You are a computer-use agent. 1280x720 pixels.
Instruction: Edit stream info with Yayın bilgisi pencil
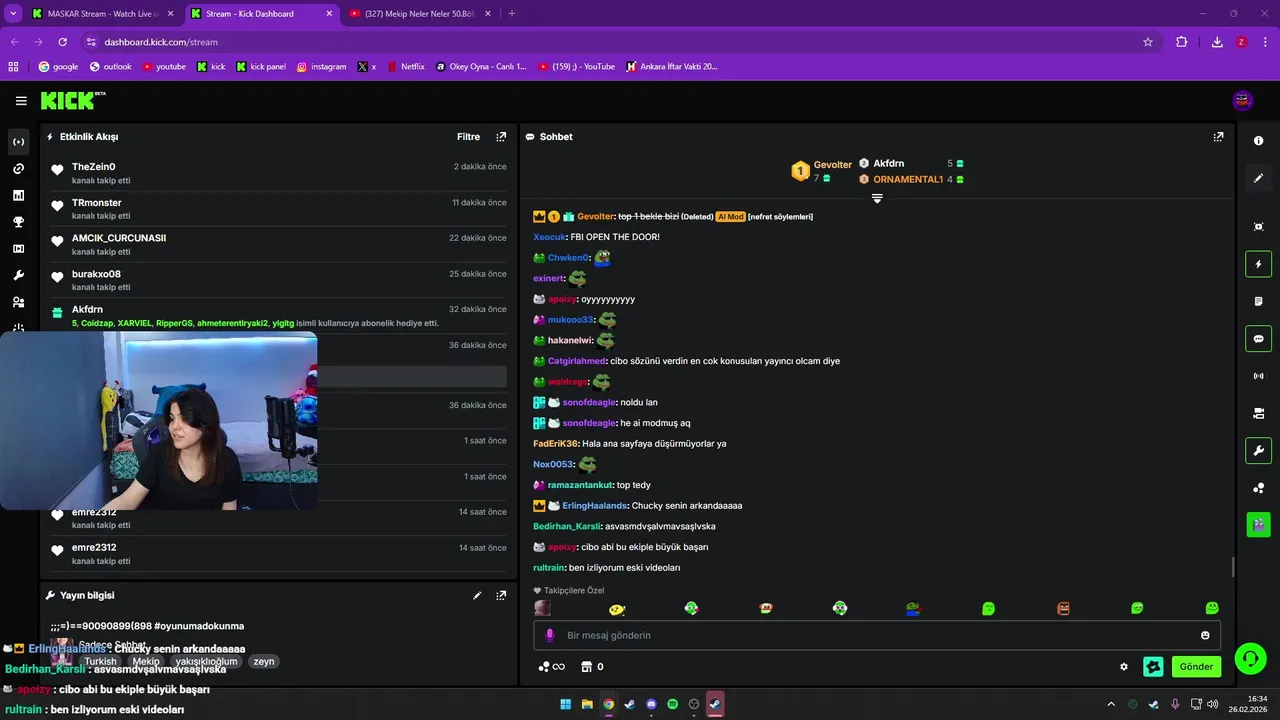click(477, 595)
